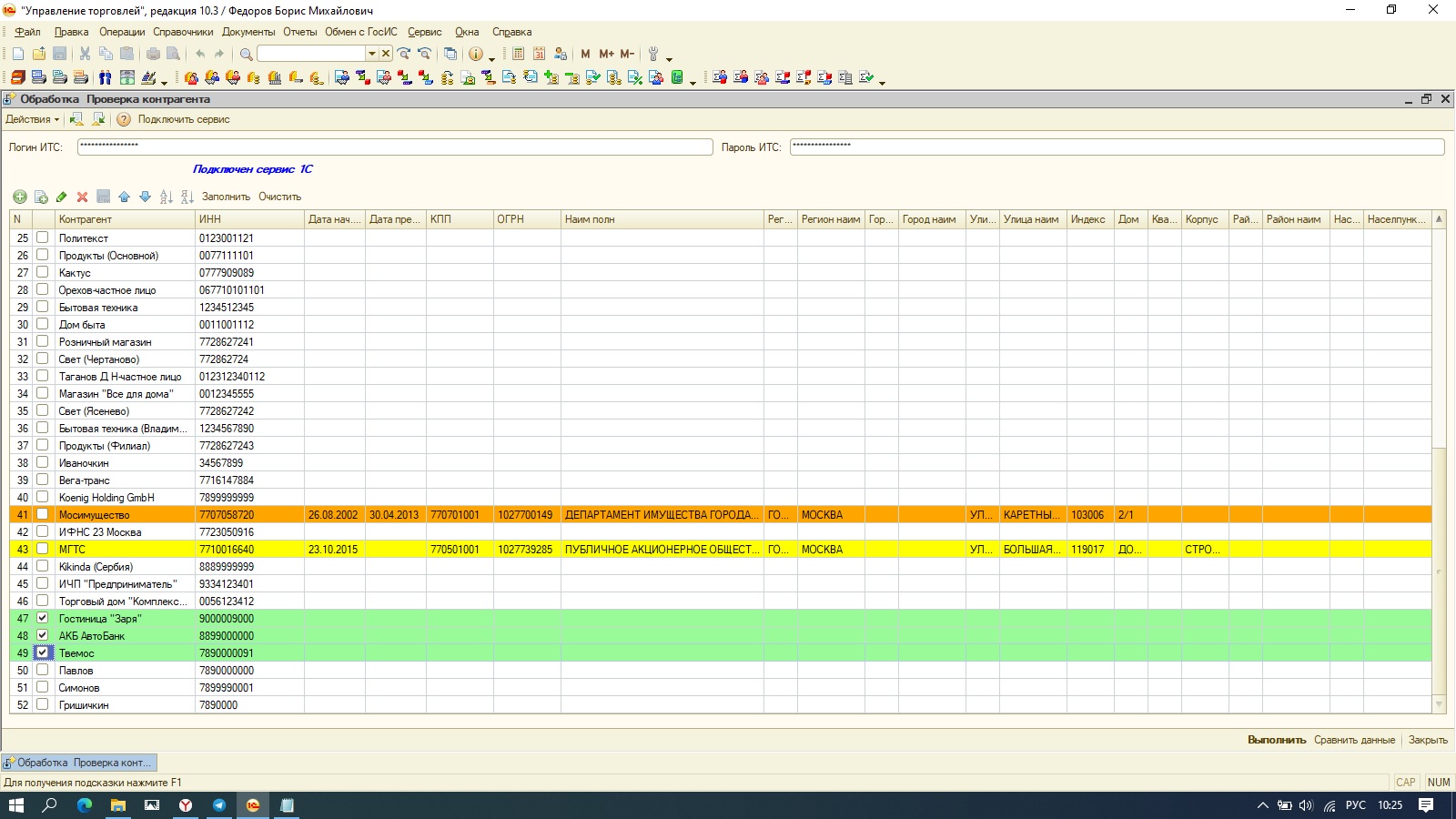Click the Sort descending icon
1456x819 pixels.
(x=187, y=197)
